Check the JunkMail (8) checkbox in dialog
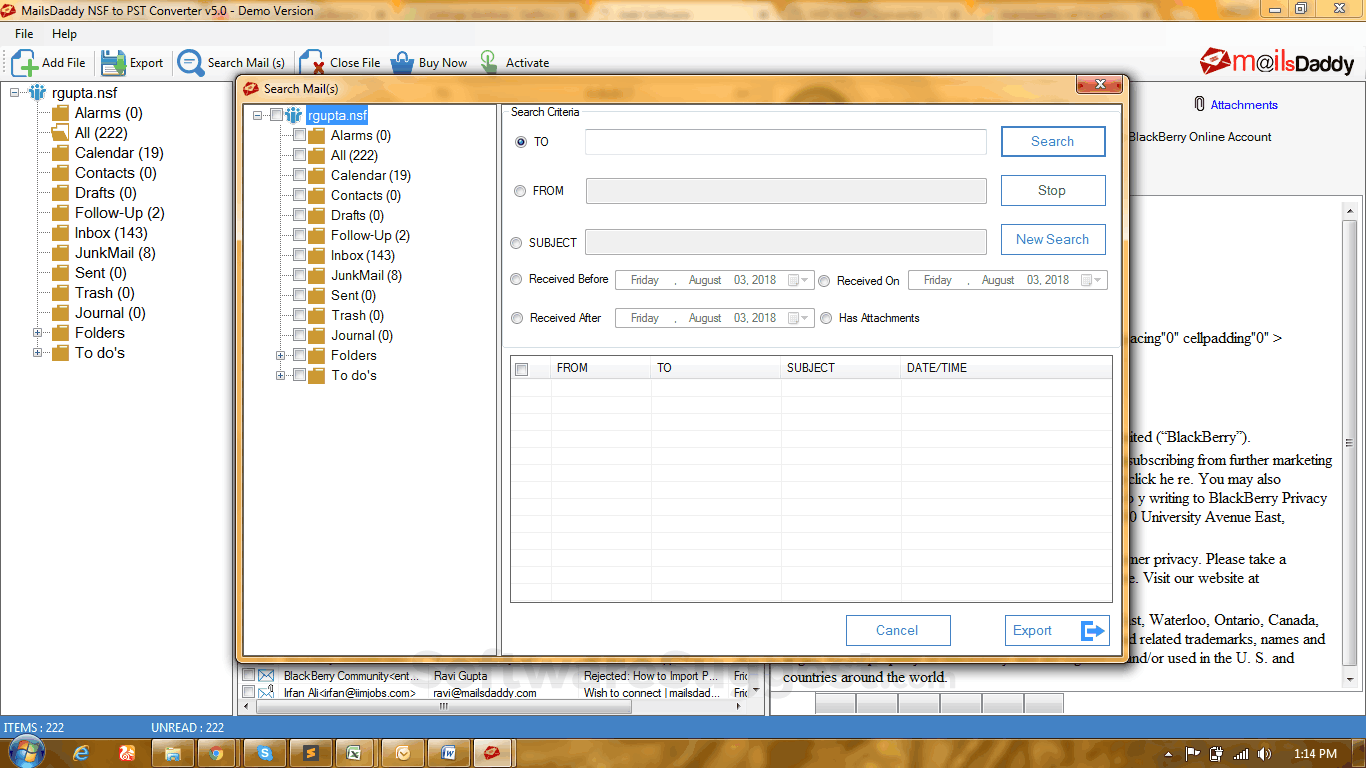 [299, 275]
